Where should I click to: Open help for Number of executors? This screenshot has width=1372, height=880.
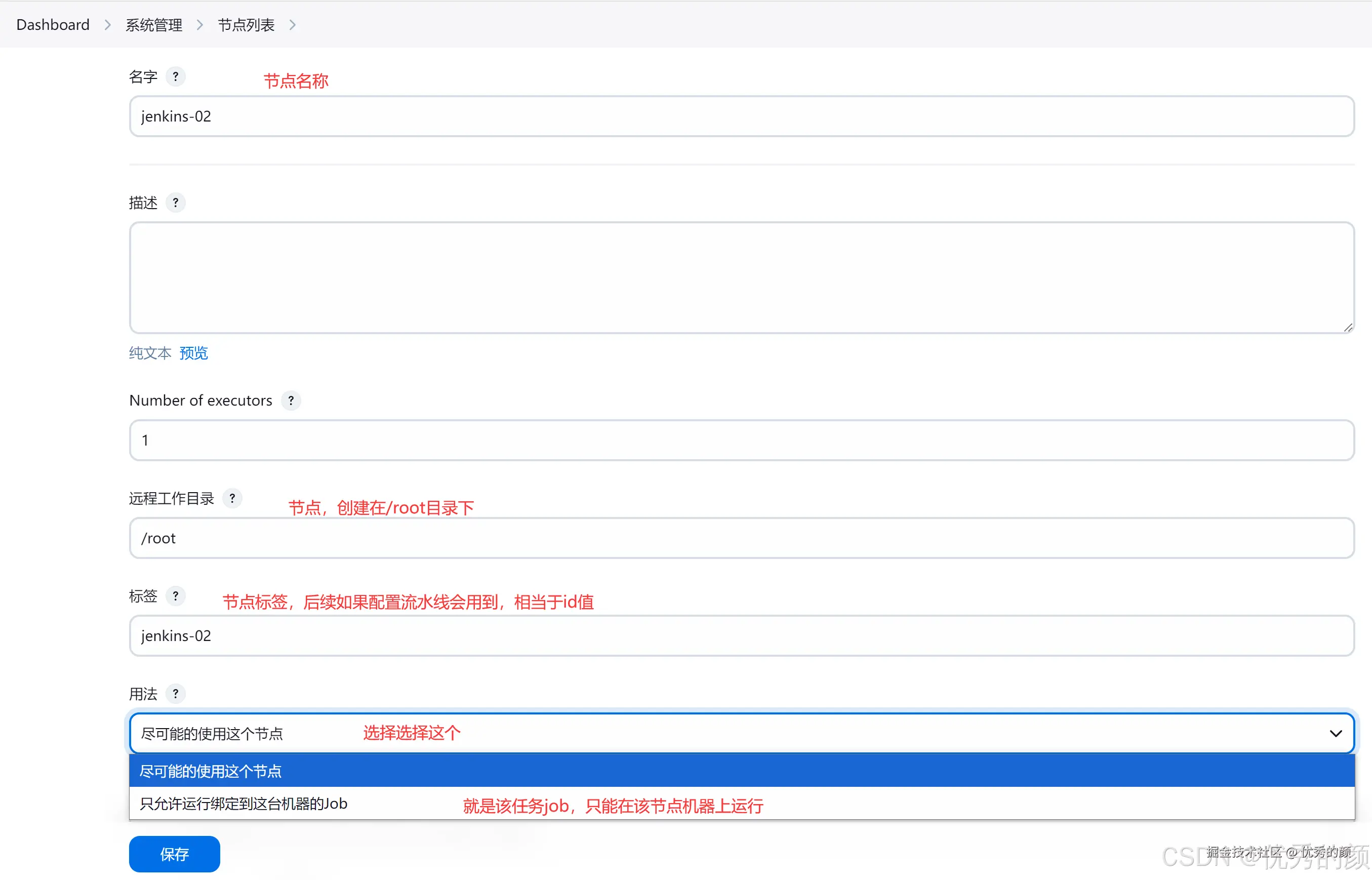[291, 401]
